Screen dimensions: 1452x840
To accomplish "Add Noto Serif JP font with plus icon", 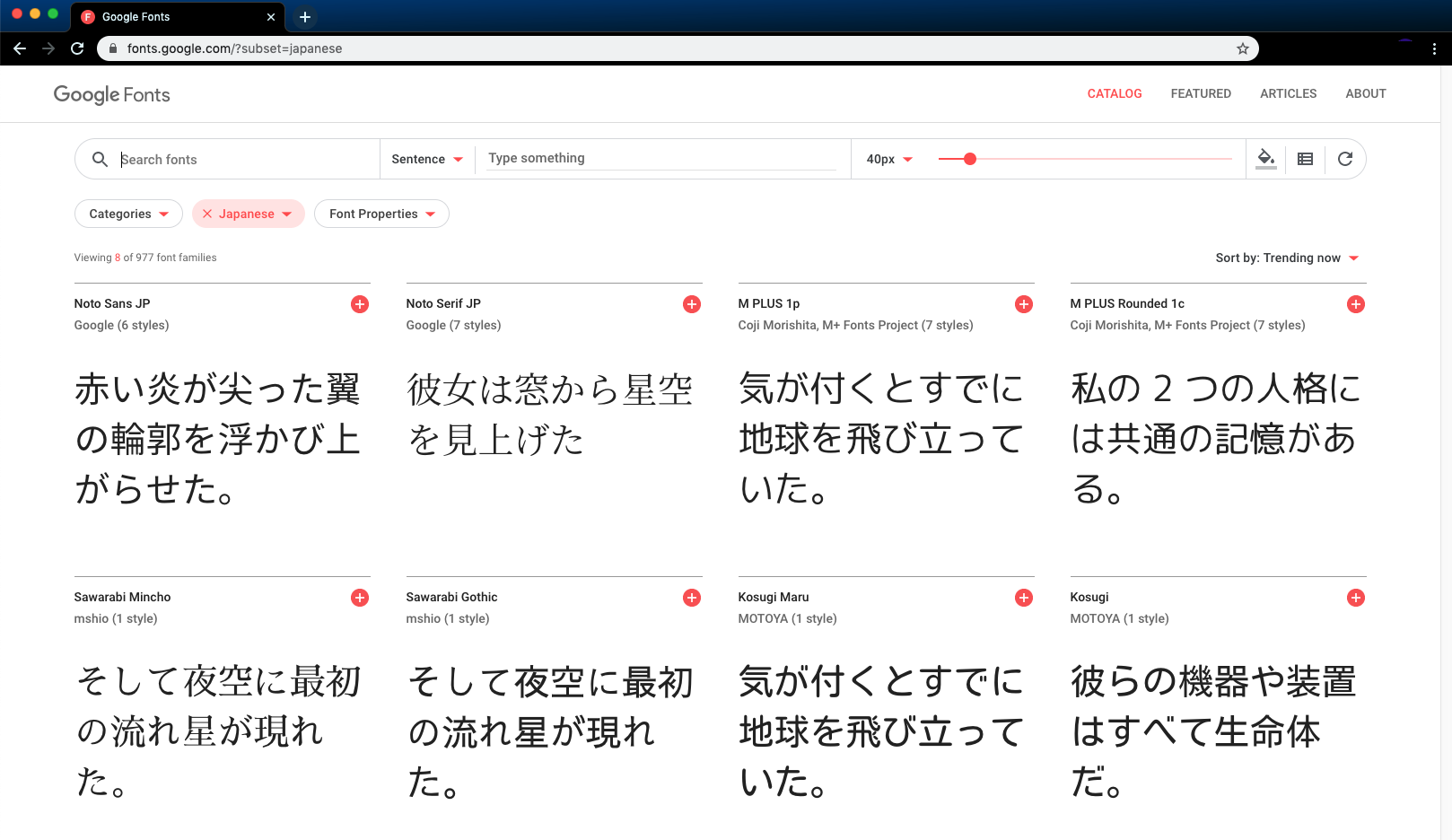I will (x=692, y=304).
